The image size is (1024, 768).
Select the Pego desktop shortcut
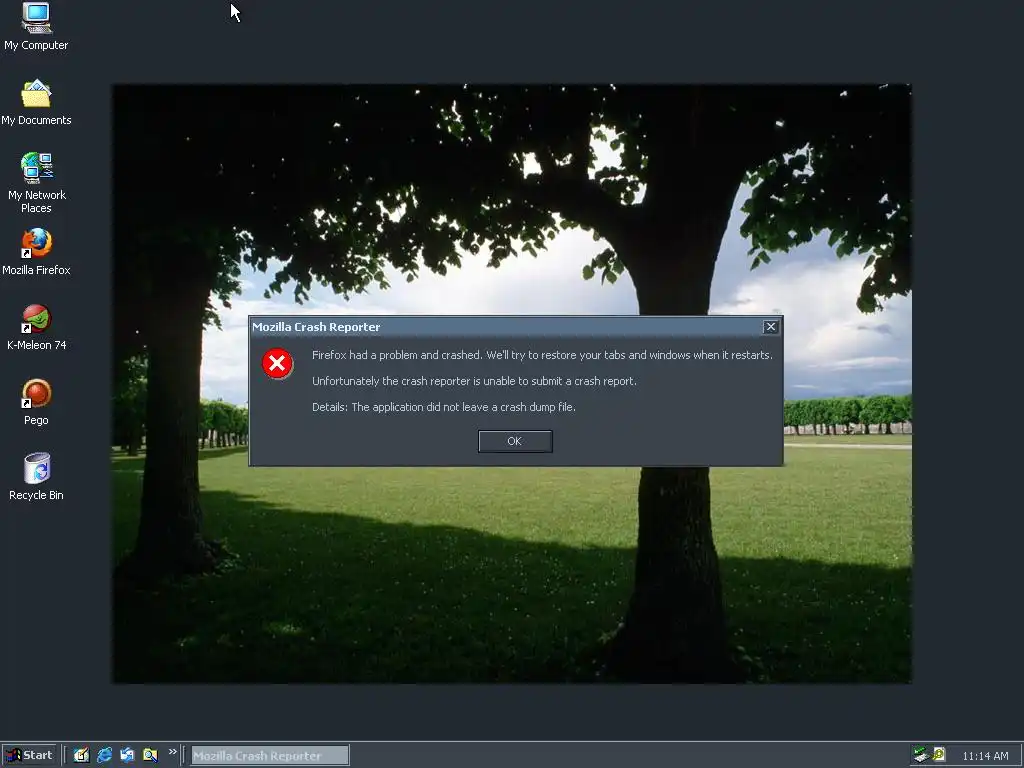(36, 402)
